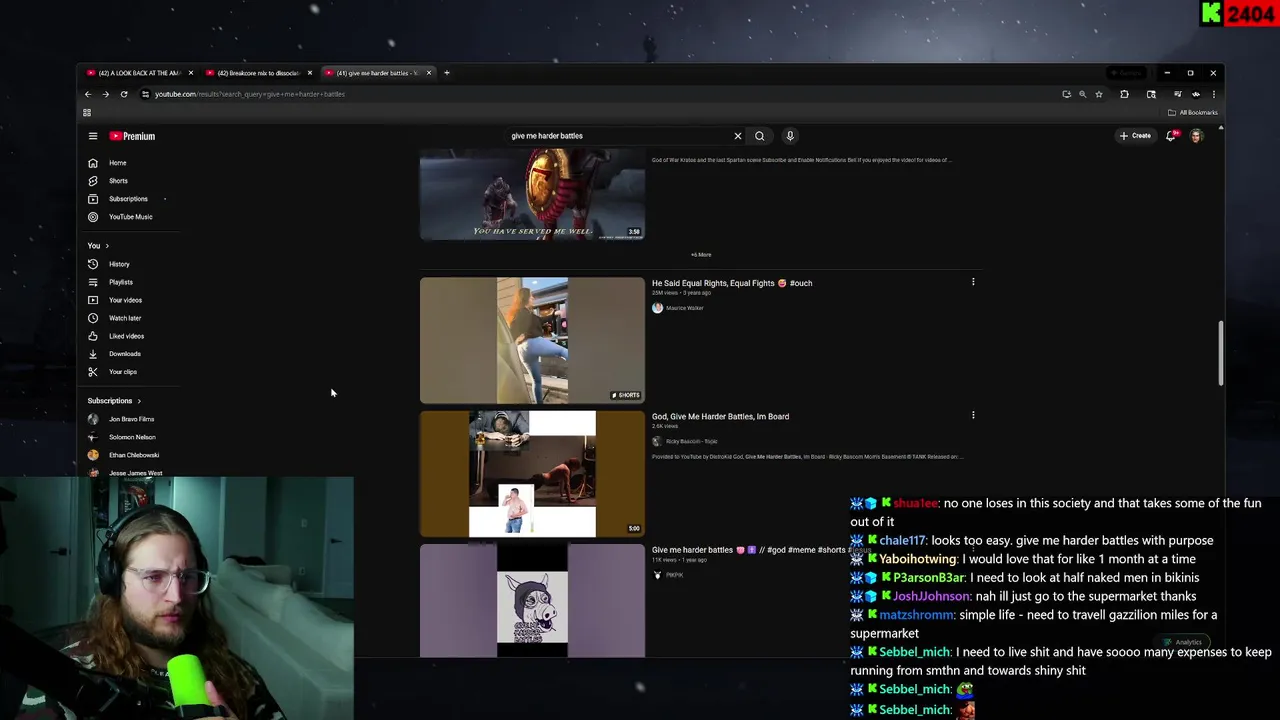Open the media controls icon in toolbar
Viewport: 1280px width, 720px height.
click(x=1178, y=94)
